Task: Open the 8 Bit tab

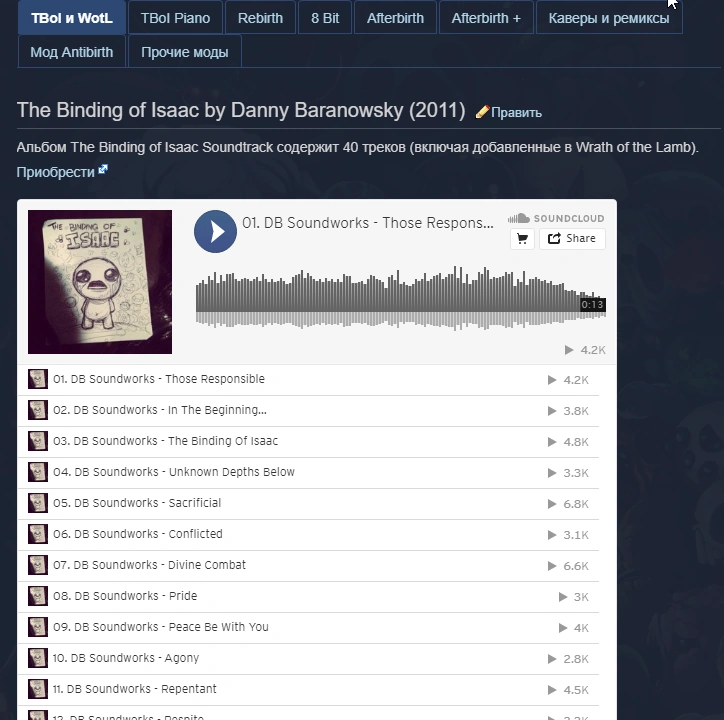Action: (325, 18)
